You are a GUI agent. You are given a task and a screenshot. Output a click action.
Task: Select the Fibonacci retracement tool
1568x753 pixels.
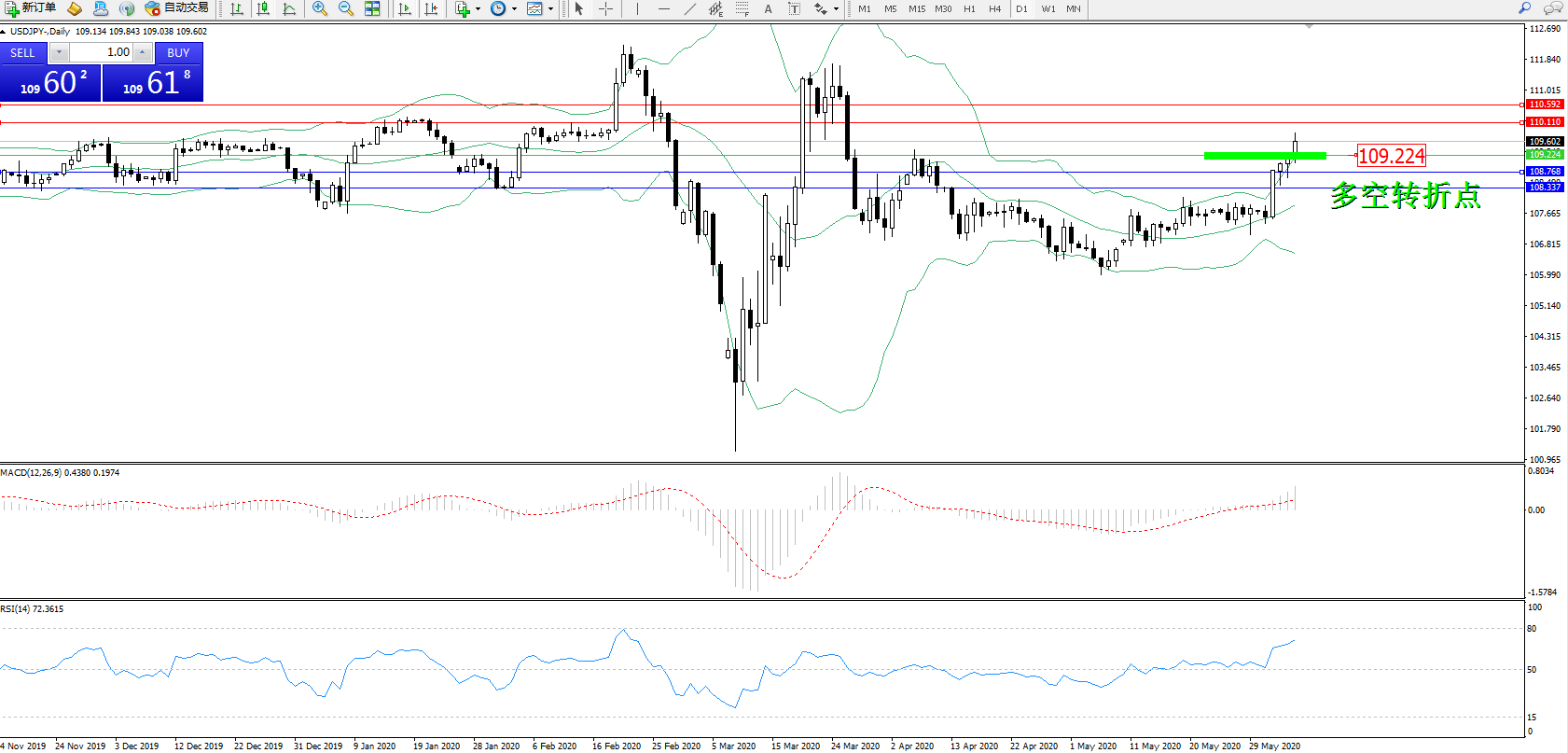[x=742, y=8]
